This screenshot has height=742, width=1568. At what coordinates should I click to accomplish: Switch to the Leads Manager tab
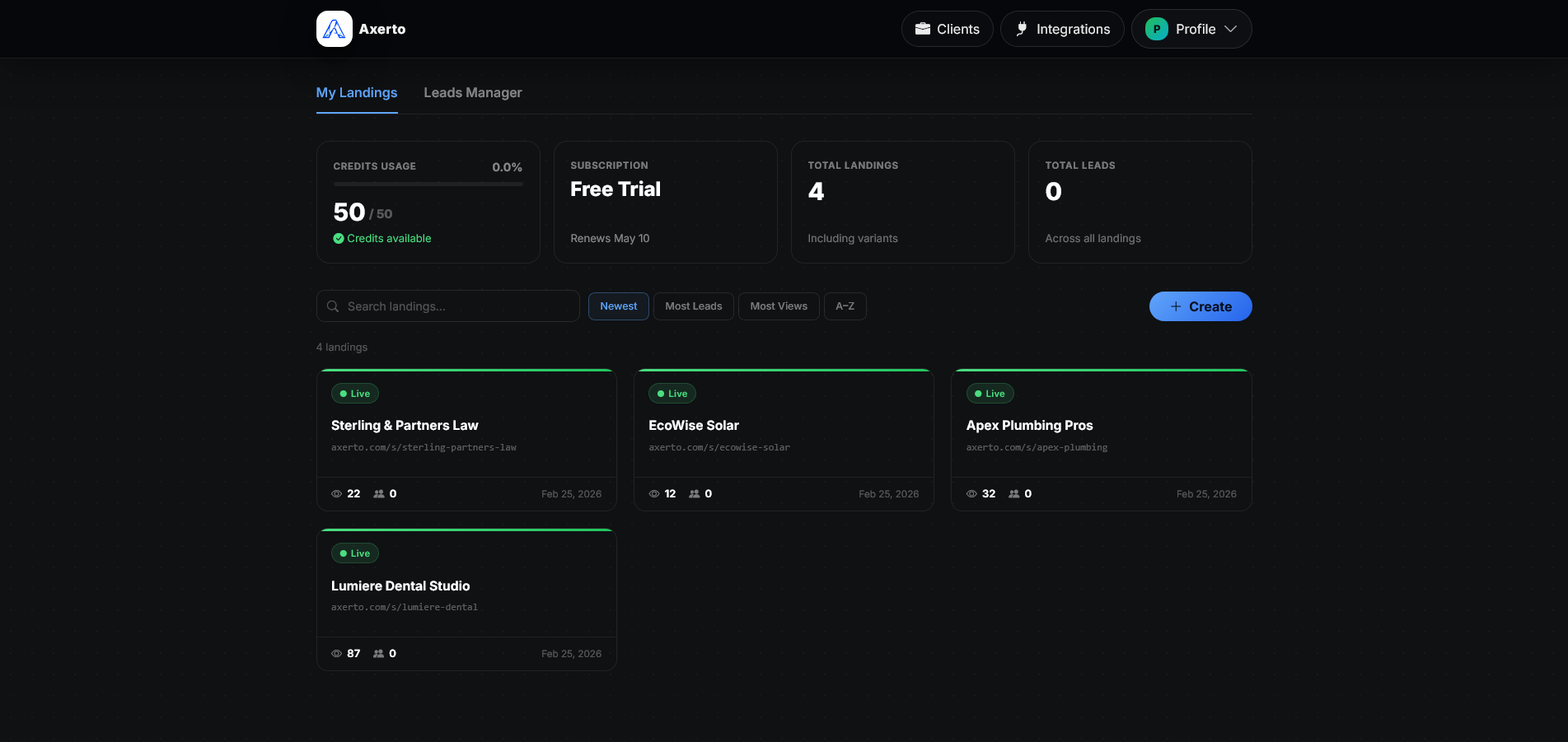[x=472, y=93]
